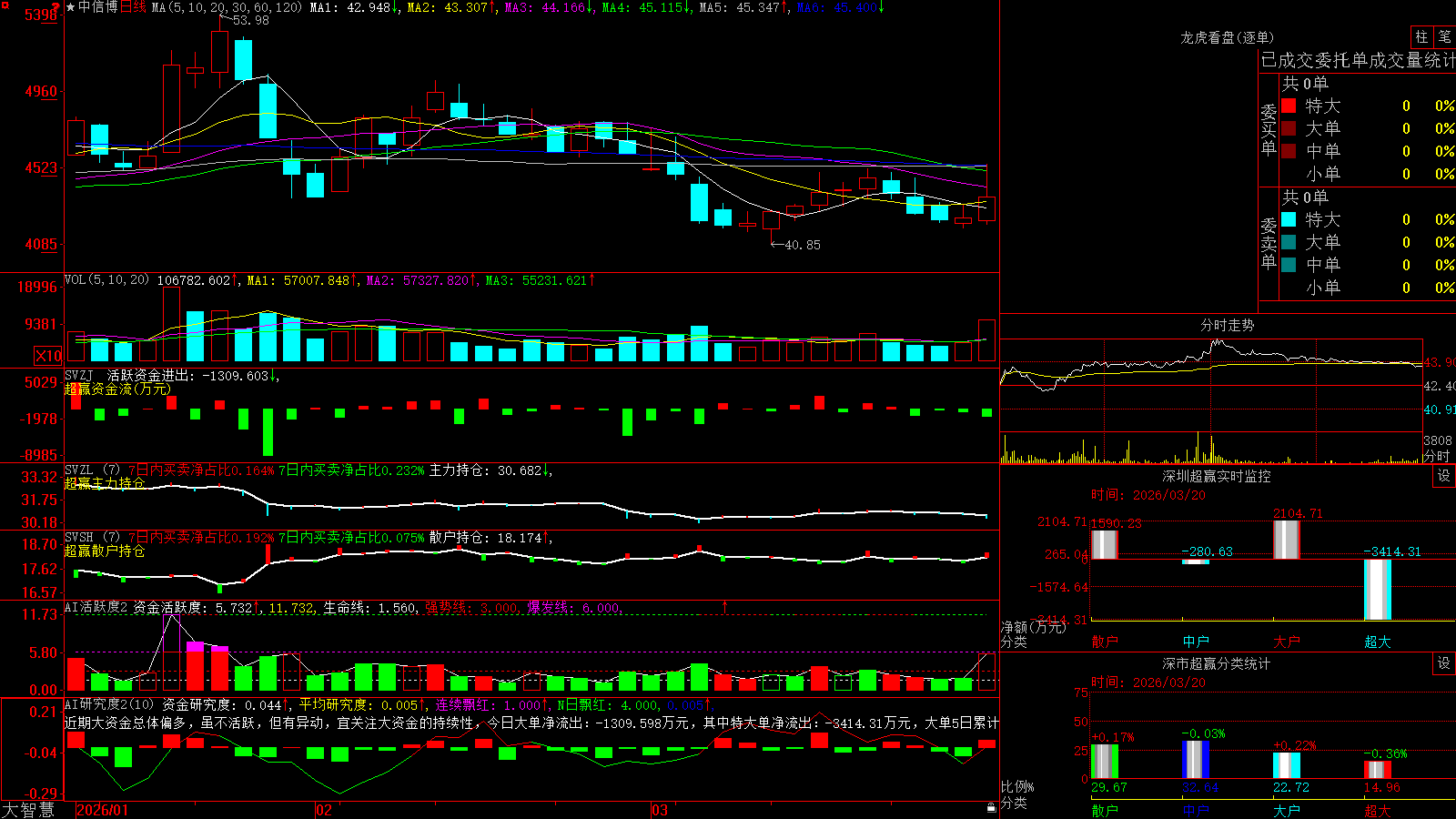Screen dimensions: 1456x819
Task: Click the red 超大 14.96 ratio bar
Action: 1378,770
